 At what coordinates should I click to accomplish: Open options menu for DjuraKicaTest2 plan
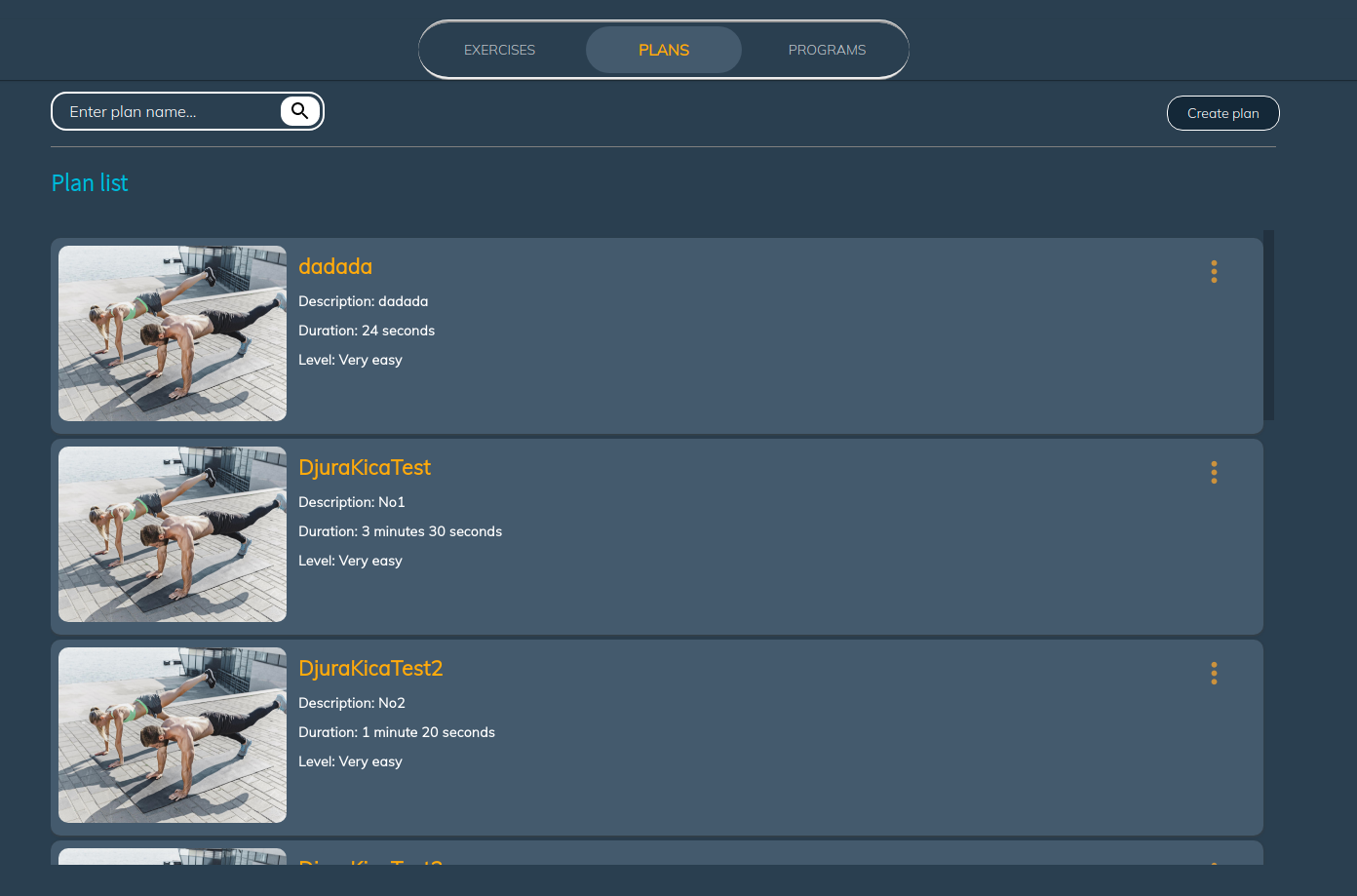[x=1214, y=673]
